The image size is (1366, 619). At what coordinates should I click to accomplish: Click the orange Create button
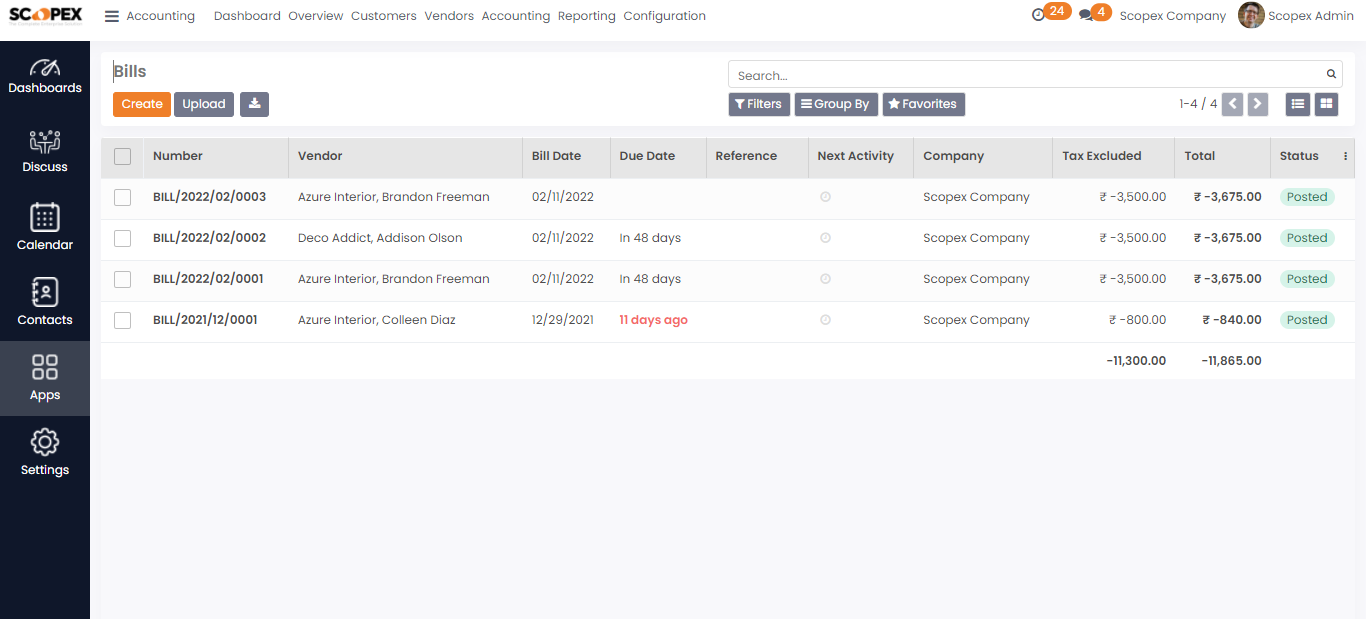[x=142, y=104]
